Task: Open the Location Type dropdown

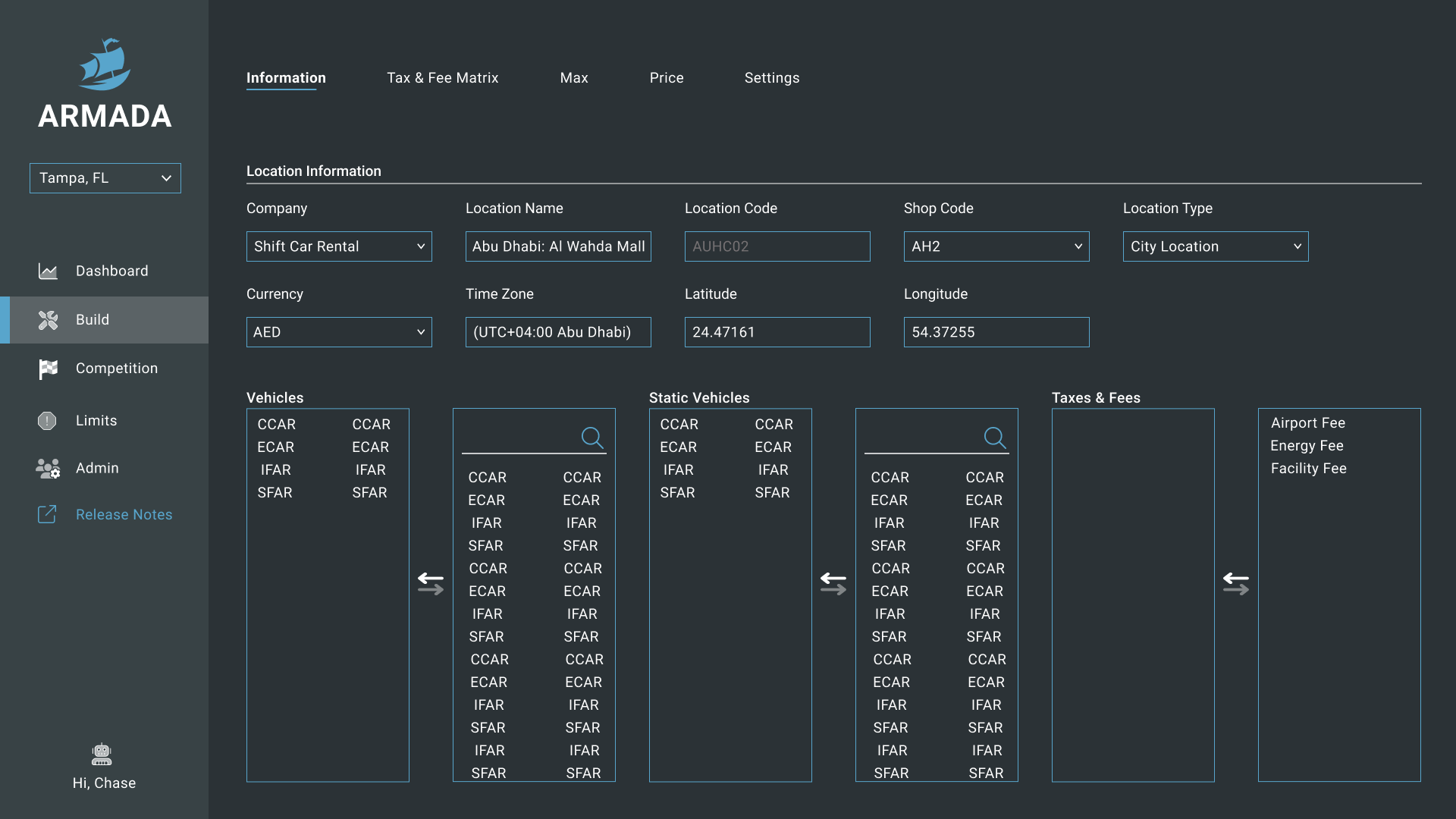Action: click(x=1215, y=246)
